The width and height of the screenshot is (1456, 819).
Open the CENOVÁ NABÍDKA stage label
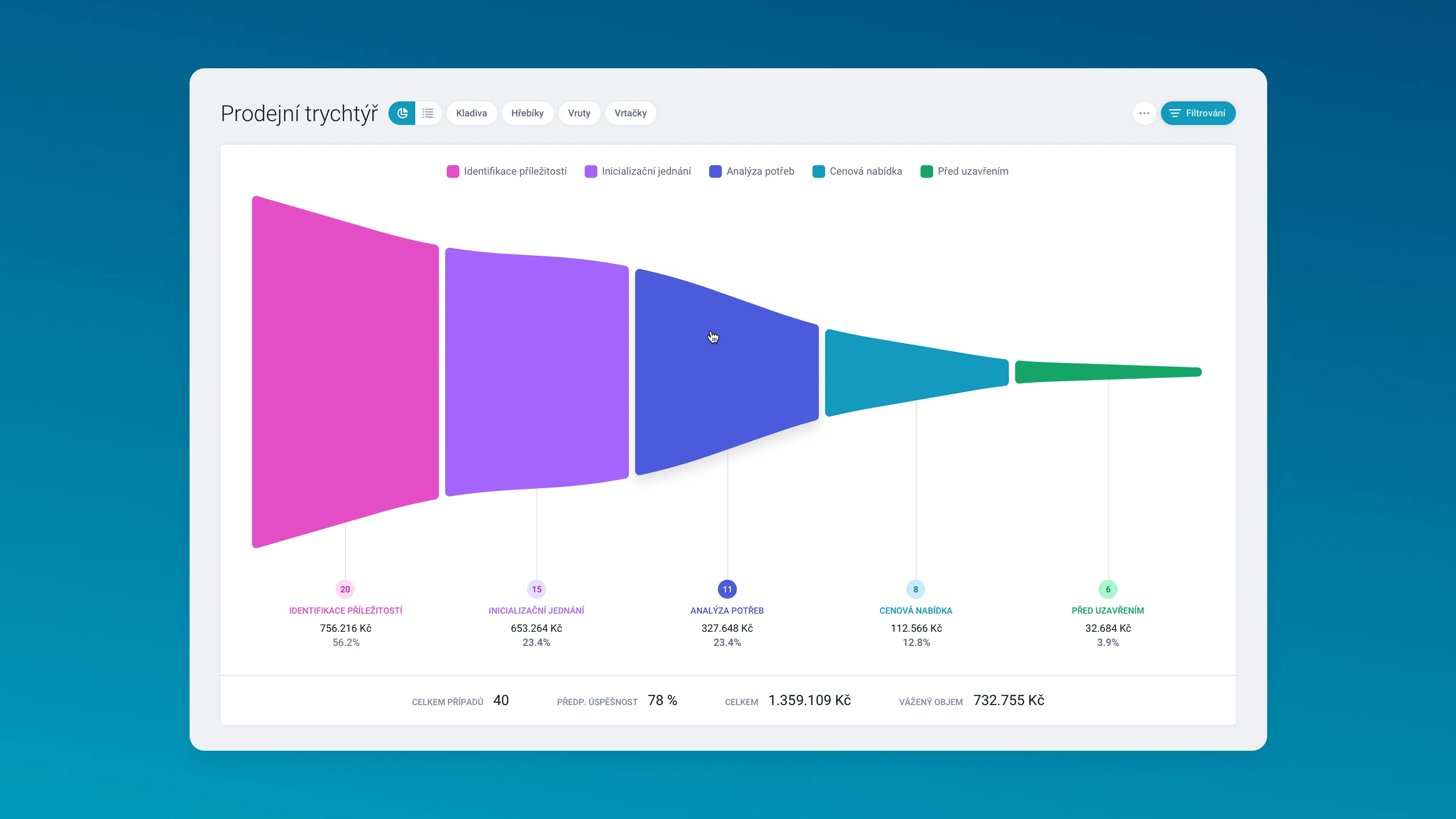[916, 610]
